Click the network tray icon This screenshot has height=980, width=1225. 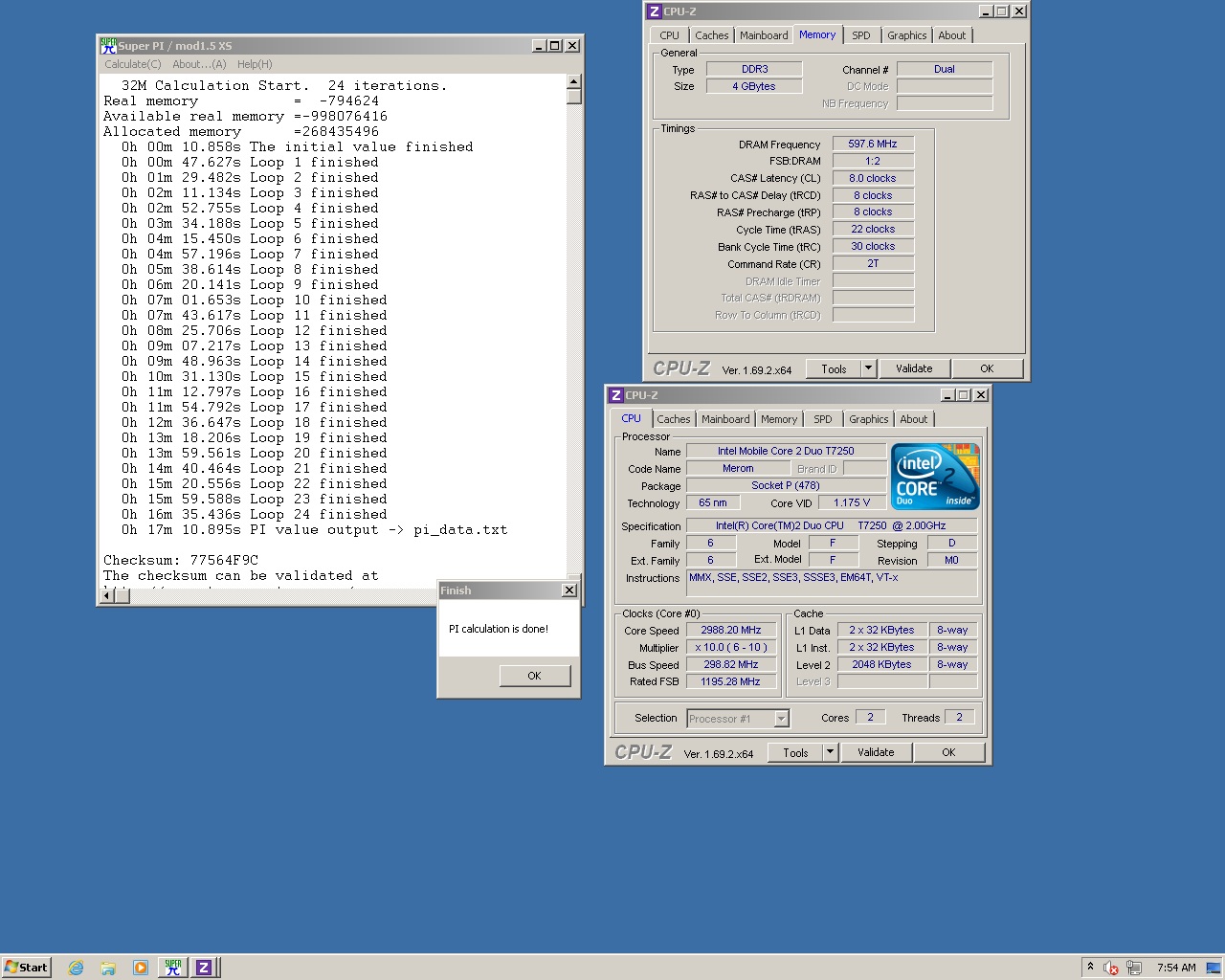pos(1134,968)
